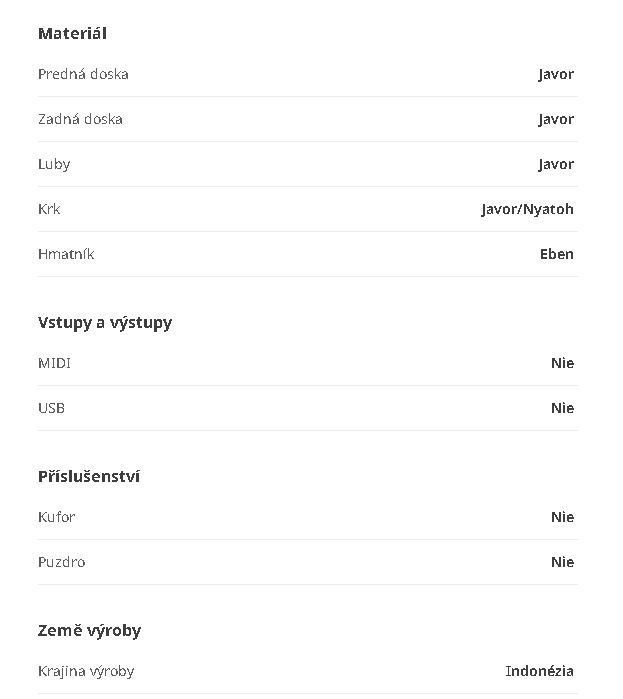Select the Kufor row label

click(x=56, y=517)
